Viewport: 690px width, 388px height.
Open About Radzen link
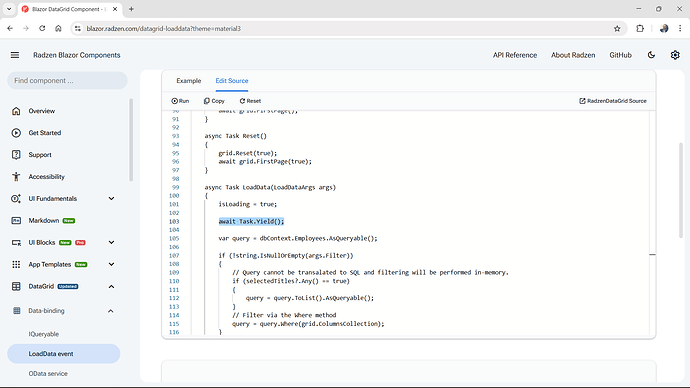click(573, 55)
